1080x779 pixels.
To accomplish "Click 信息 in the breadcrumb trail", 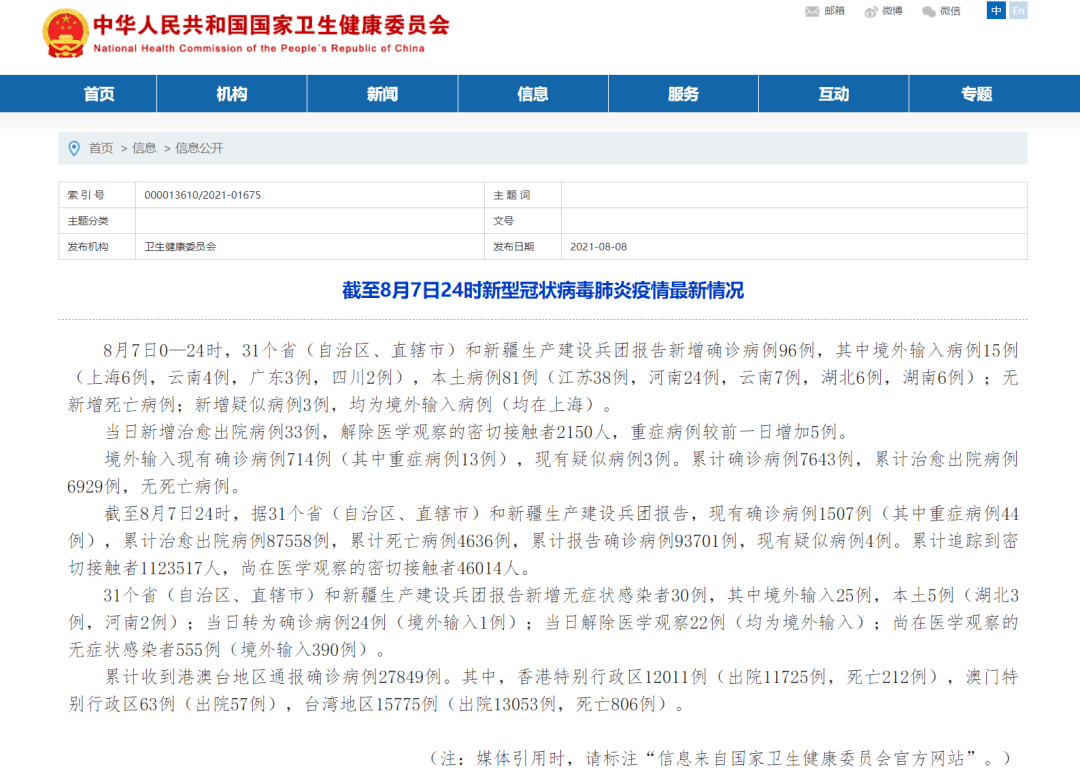I will click(144, 148).
